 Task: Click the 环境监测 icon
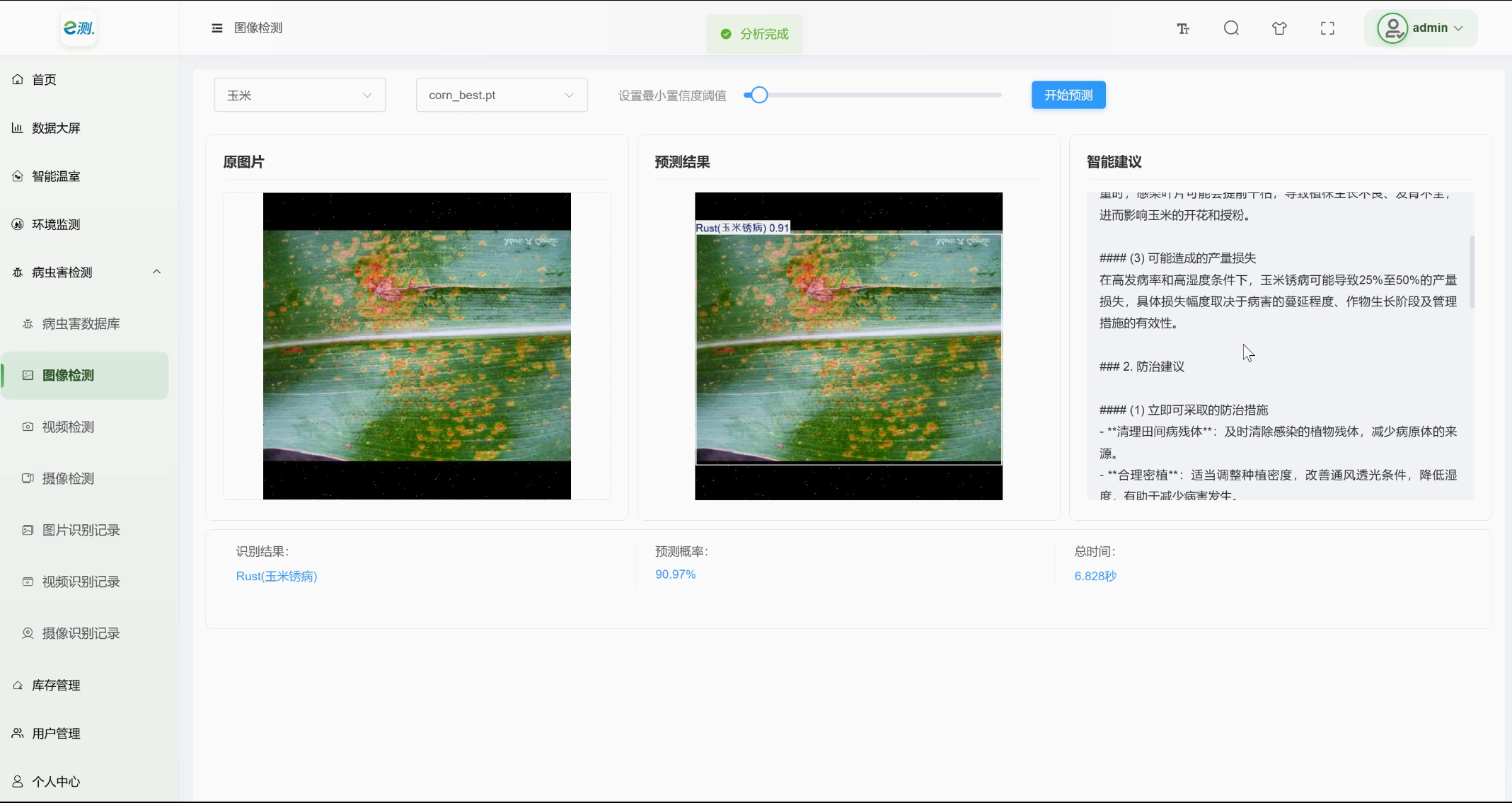click(x=18, y=224)
